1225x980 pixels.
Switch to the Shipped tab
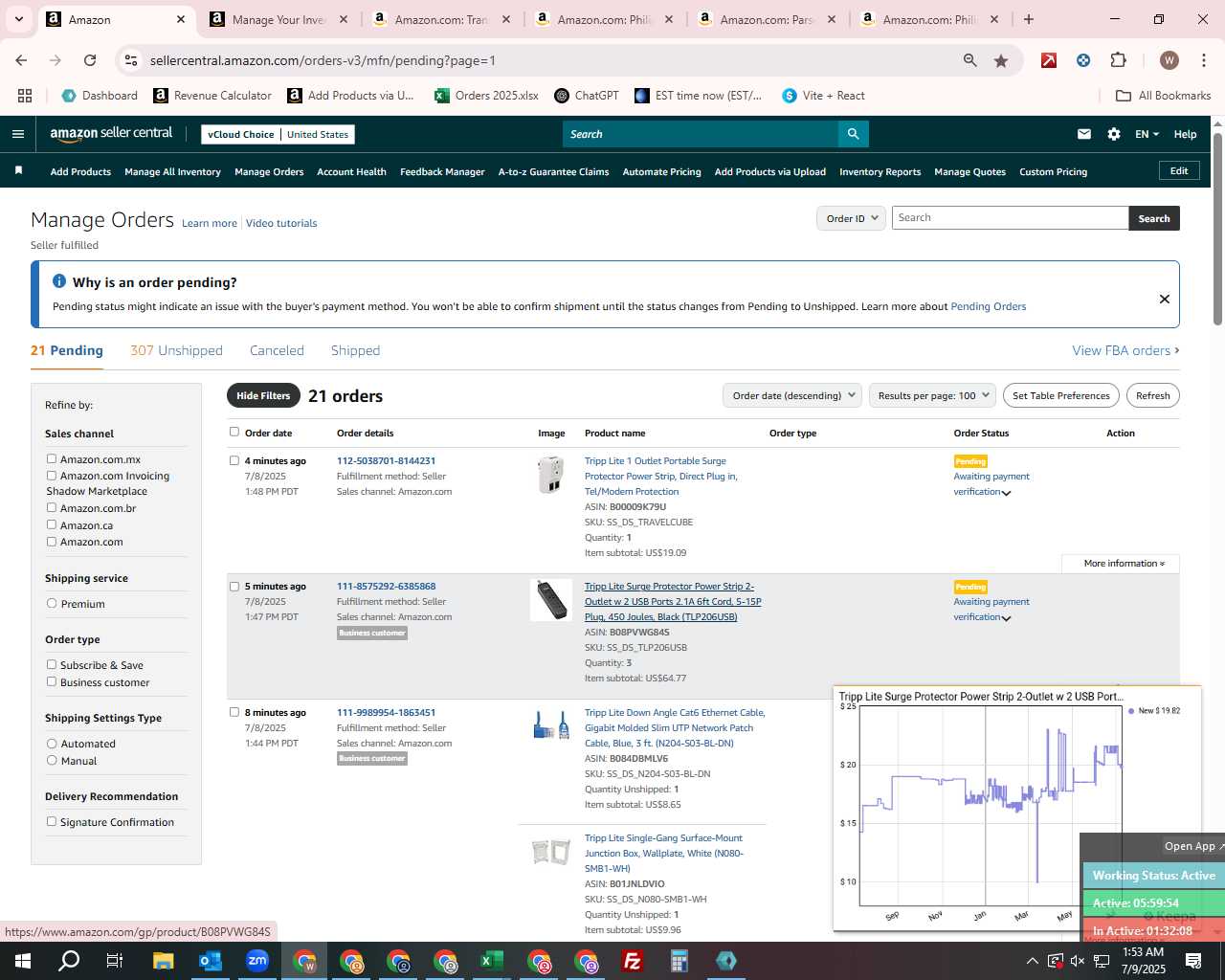click(355, 350)
